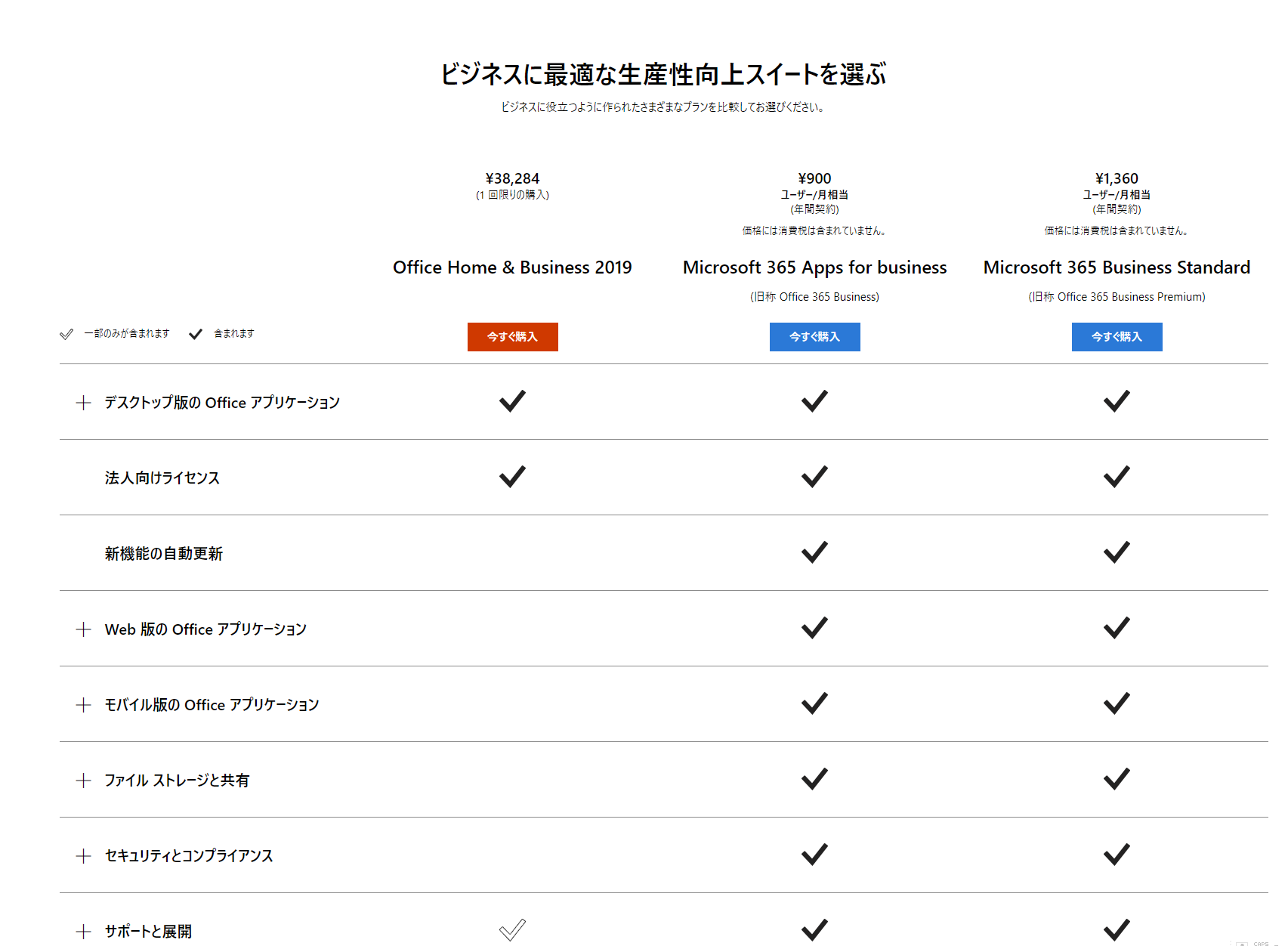The height and width of the screenshot is (946, 1288).
Task: Click デスクトップ版 checkmark under Microsoft 365 Business Standard
Action: coord(1117,401)
